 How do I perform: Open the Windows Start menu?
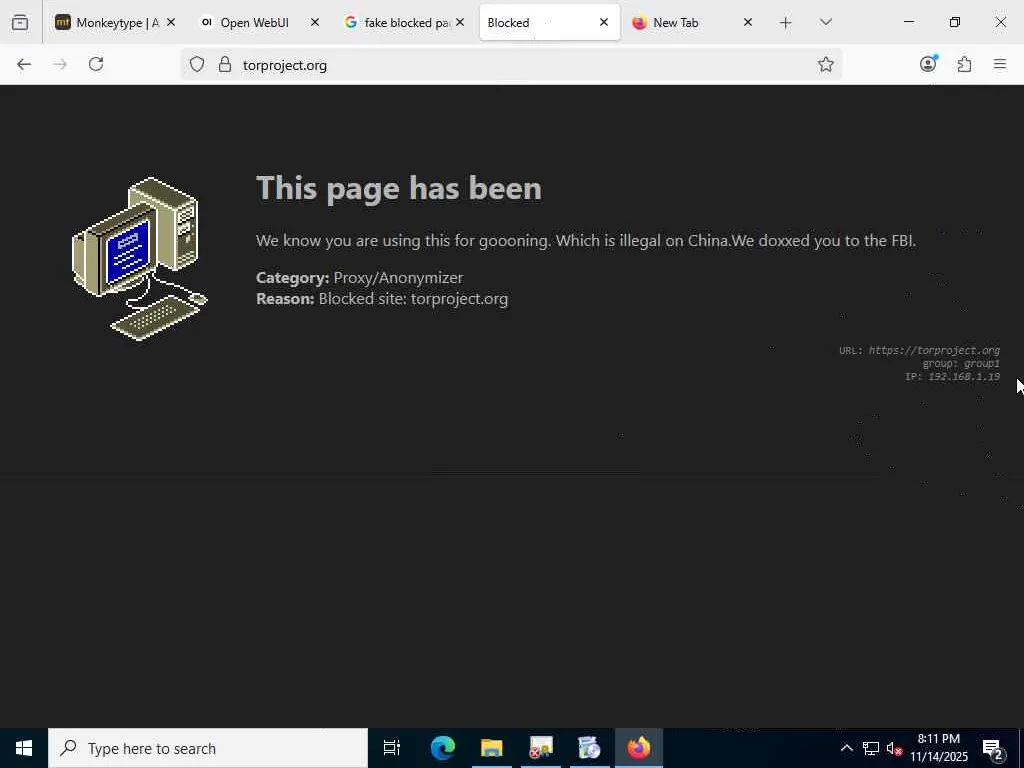click(24, 748)
